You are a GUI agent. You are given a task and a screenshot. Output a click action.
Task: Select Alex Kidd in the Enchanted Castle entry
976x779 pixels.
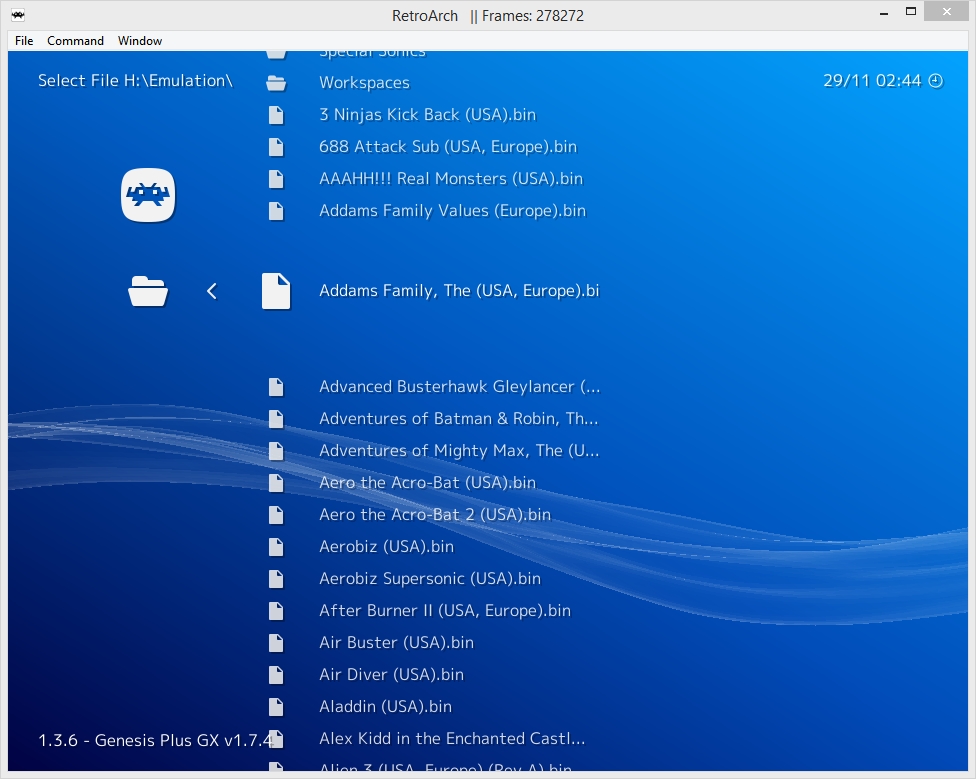tap(452, 739)
